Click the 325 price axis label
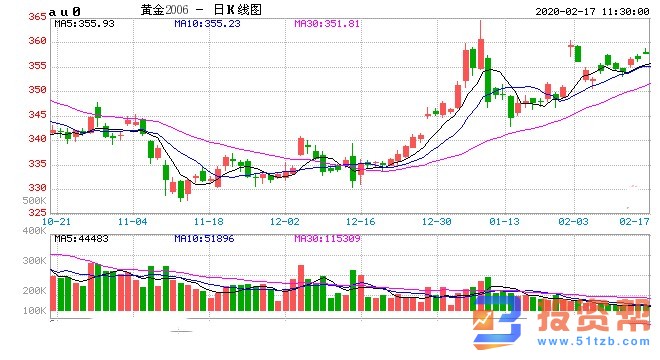The image size is (660, 360). [37, 213]
